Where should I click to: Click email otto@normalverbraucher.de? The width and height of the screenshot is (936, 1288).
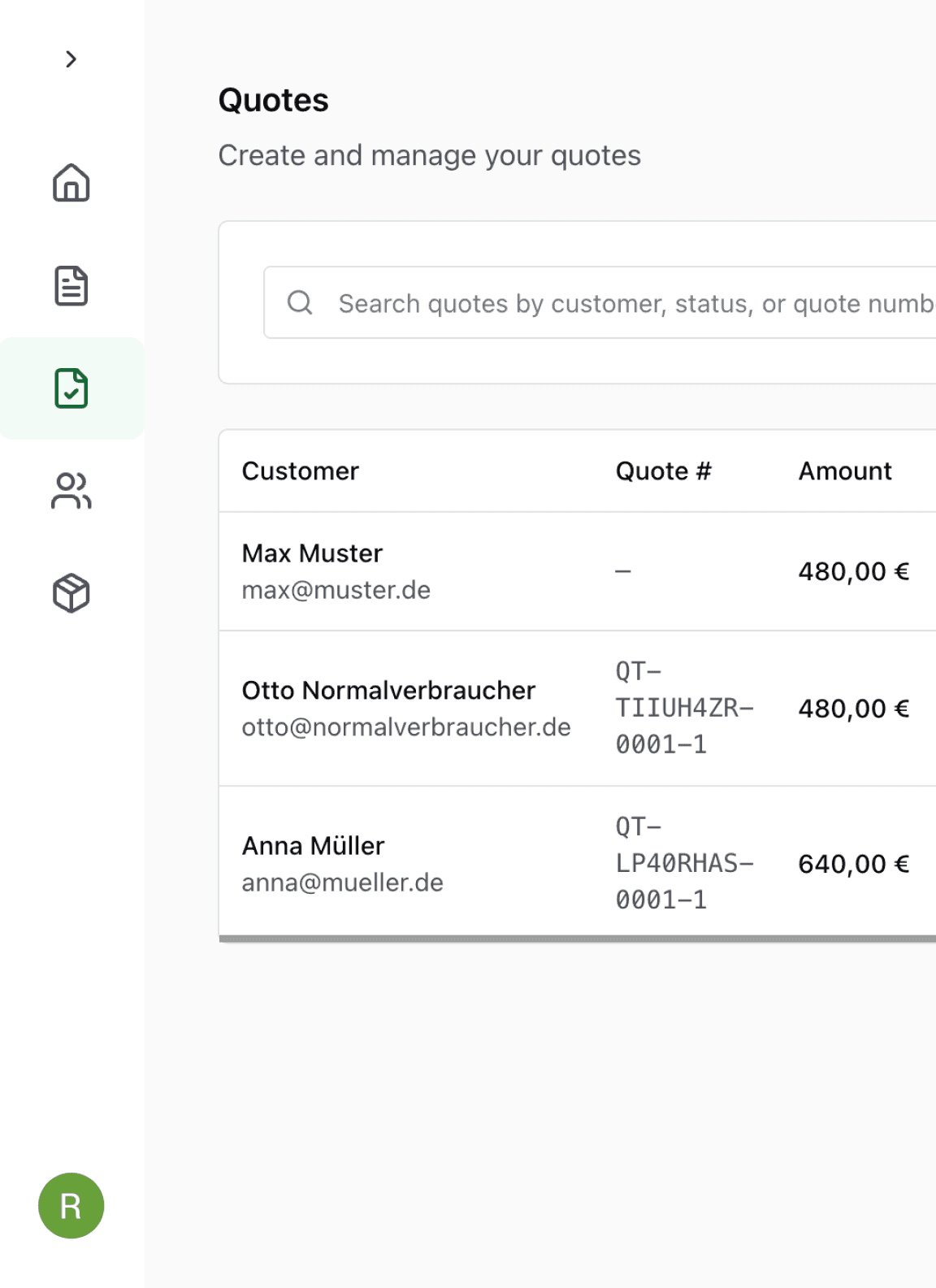pos(406,727)
